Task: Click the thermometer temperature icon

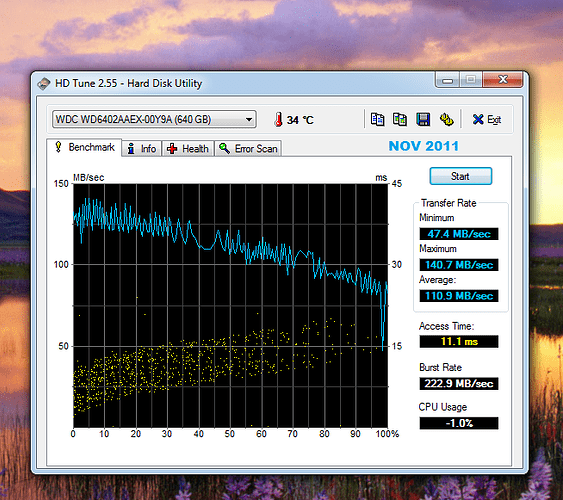Action: coord(278,120)
